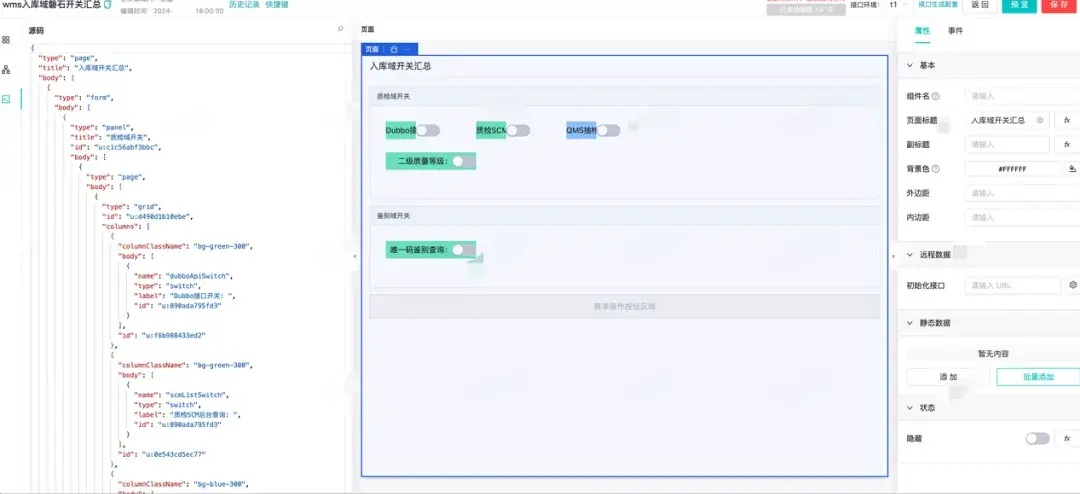Click code line "id": "u:d490d1b10ebe"

pos(147,216)
